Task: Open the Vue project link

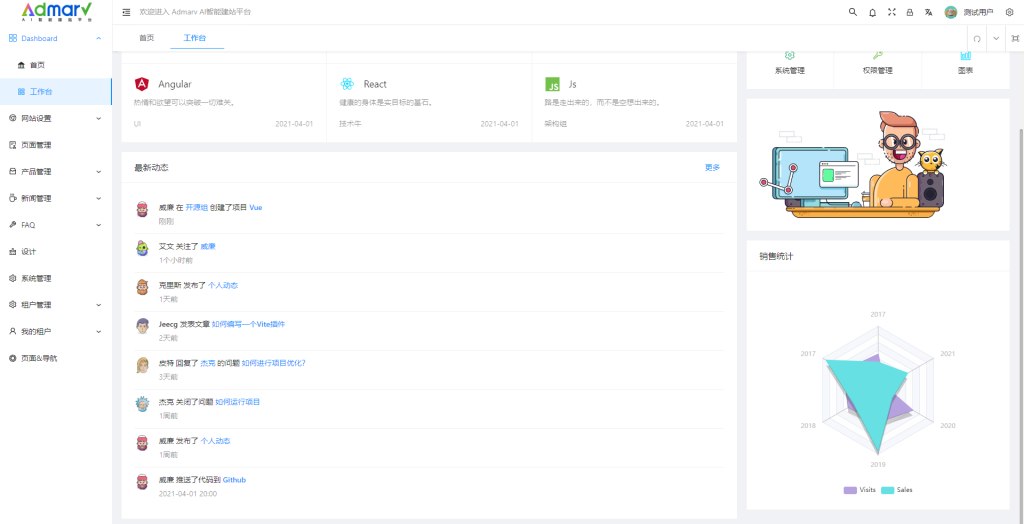Action: (256, 207)
